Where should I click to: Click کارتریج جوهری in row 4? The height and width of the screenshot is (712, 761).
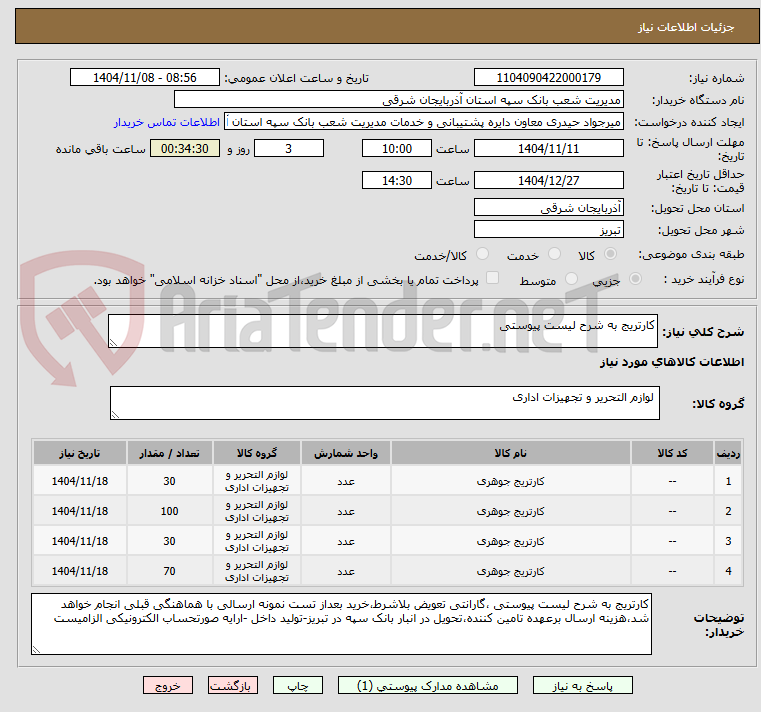[510, 571]
